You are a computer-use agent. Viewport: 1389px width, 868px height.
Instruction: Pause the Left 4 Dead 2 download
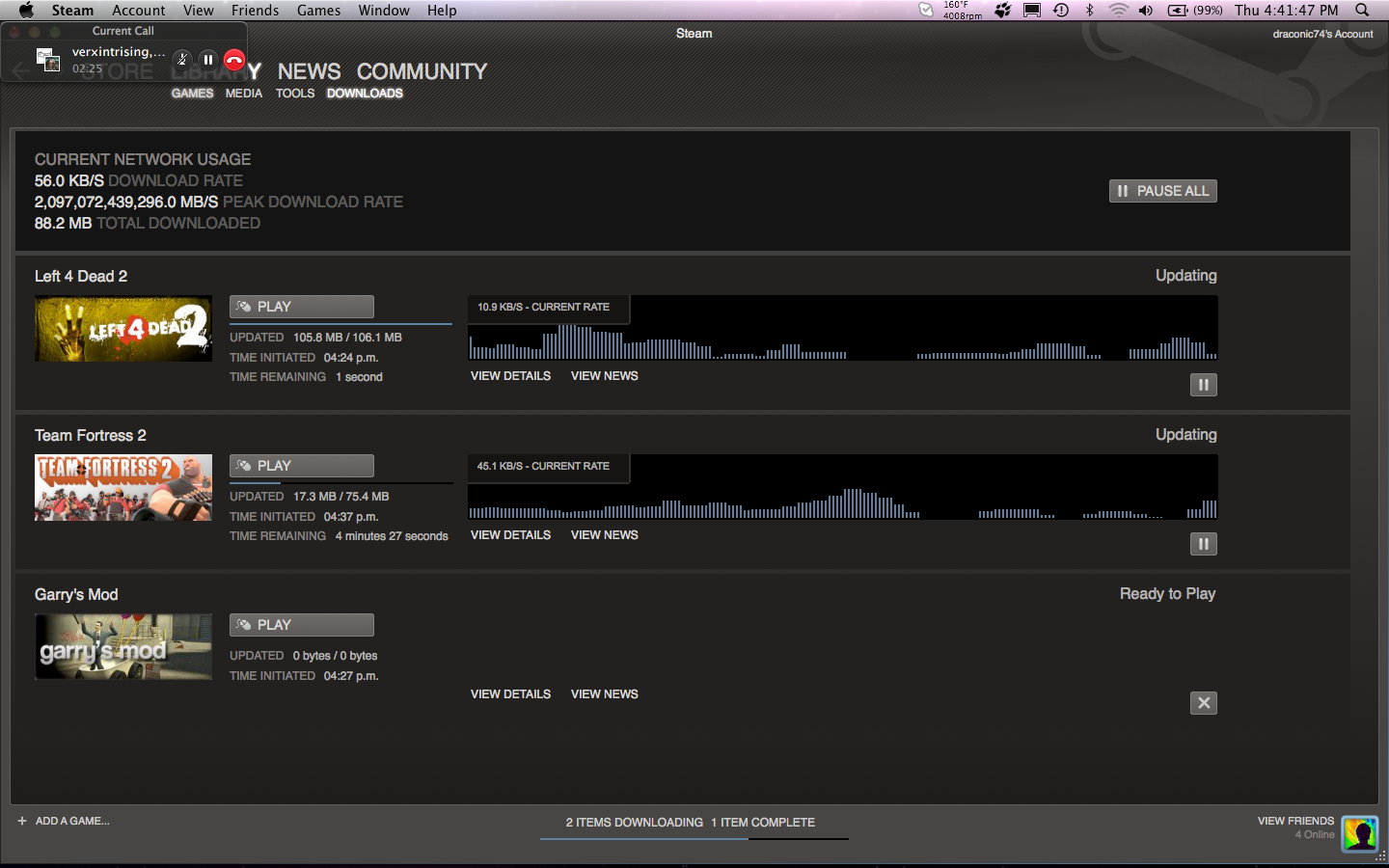point(1203,385)
